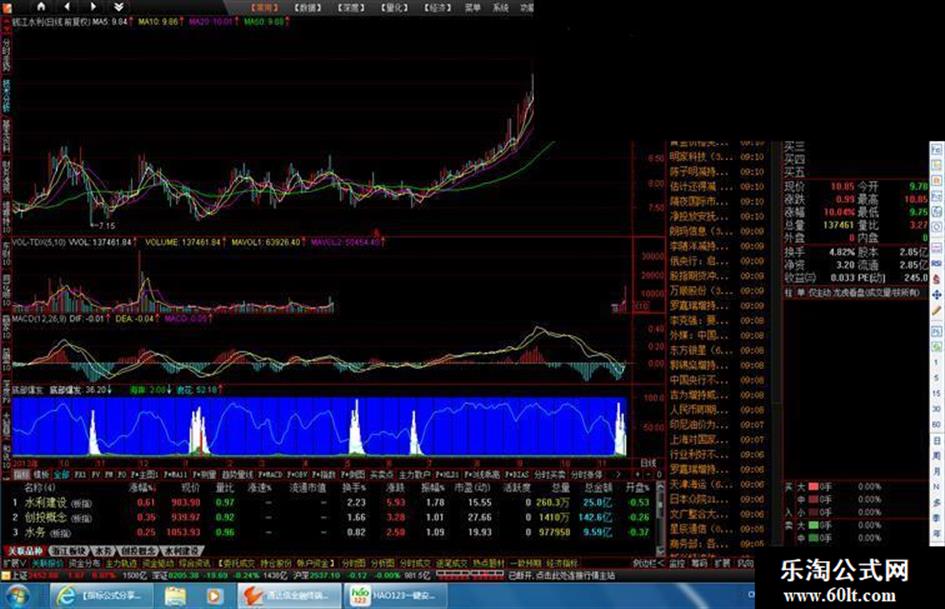The height and width of the screenshot is (609, 945).
Task: Click the 逐笔成交 button
Action: 451,563
